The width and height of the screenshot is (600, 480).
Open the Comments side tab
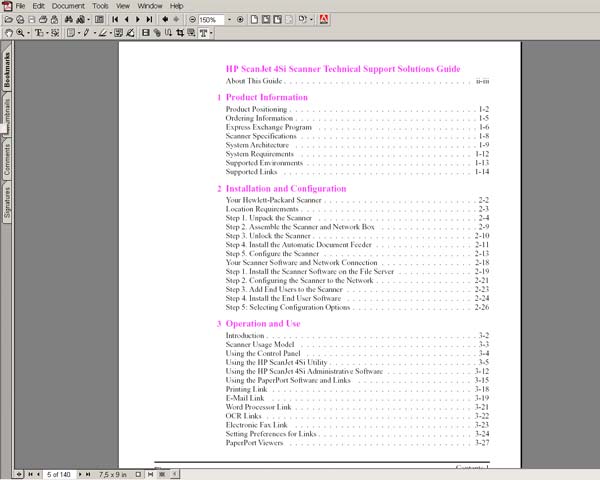pyautogui.click(x=7, y=160)
